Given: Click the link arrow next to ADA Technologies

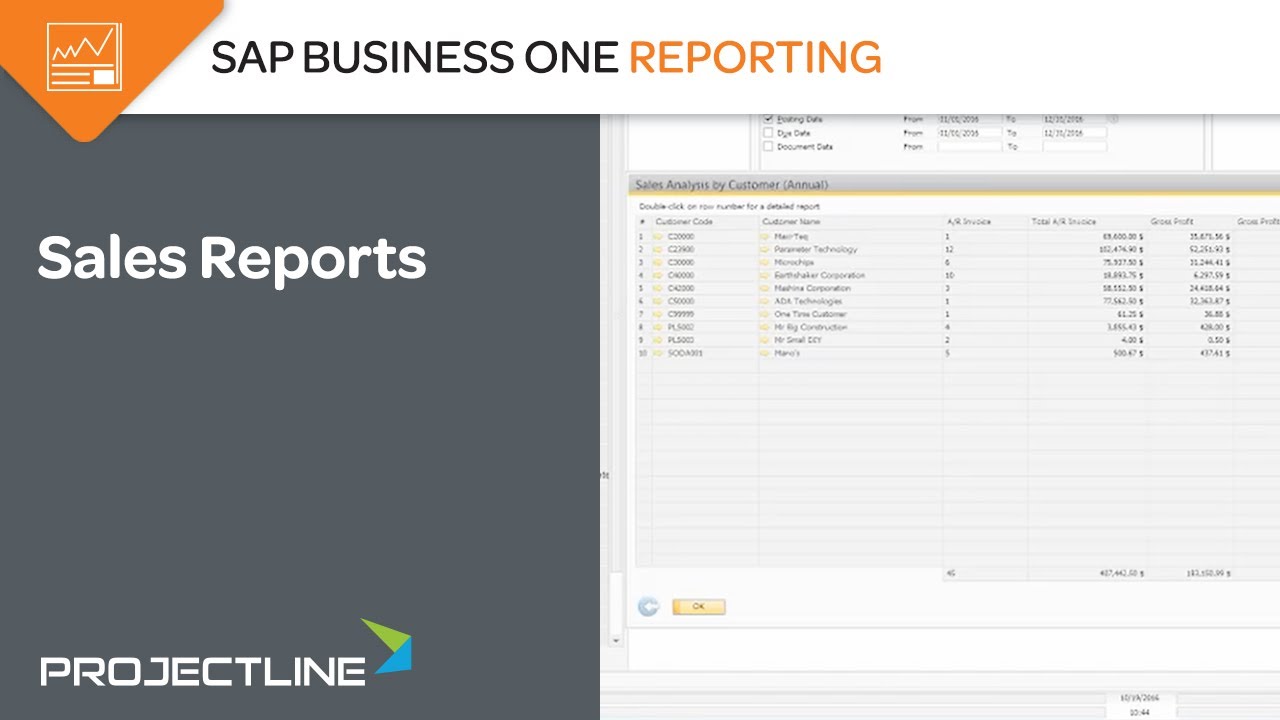Looking at the screenshot, I should [765, 302].
